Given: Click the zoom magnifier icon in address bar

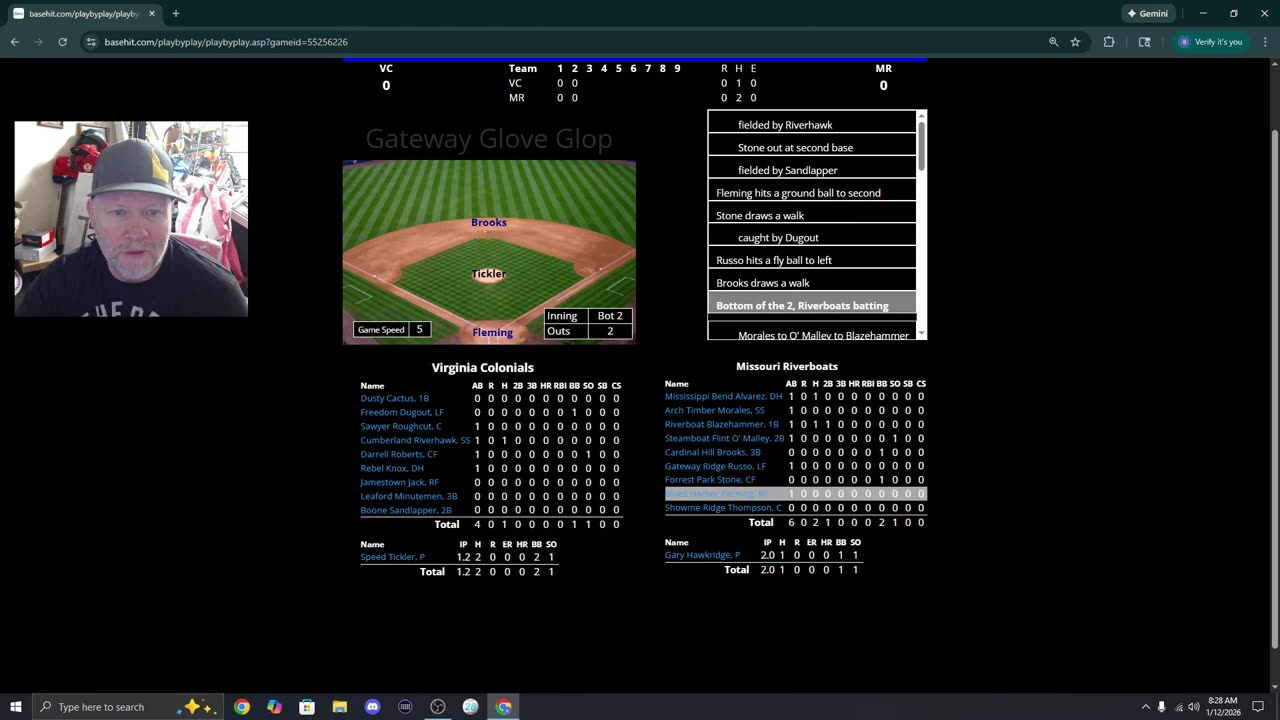Looking at the screenshot, I should coord(1053,42).
